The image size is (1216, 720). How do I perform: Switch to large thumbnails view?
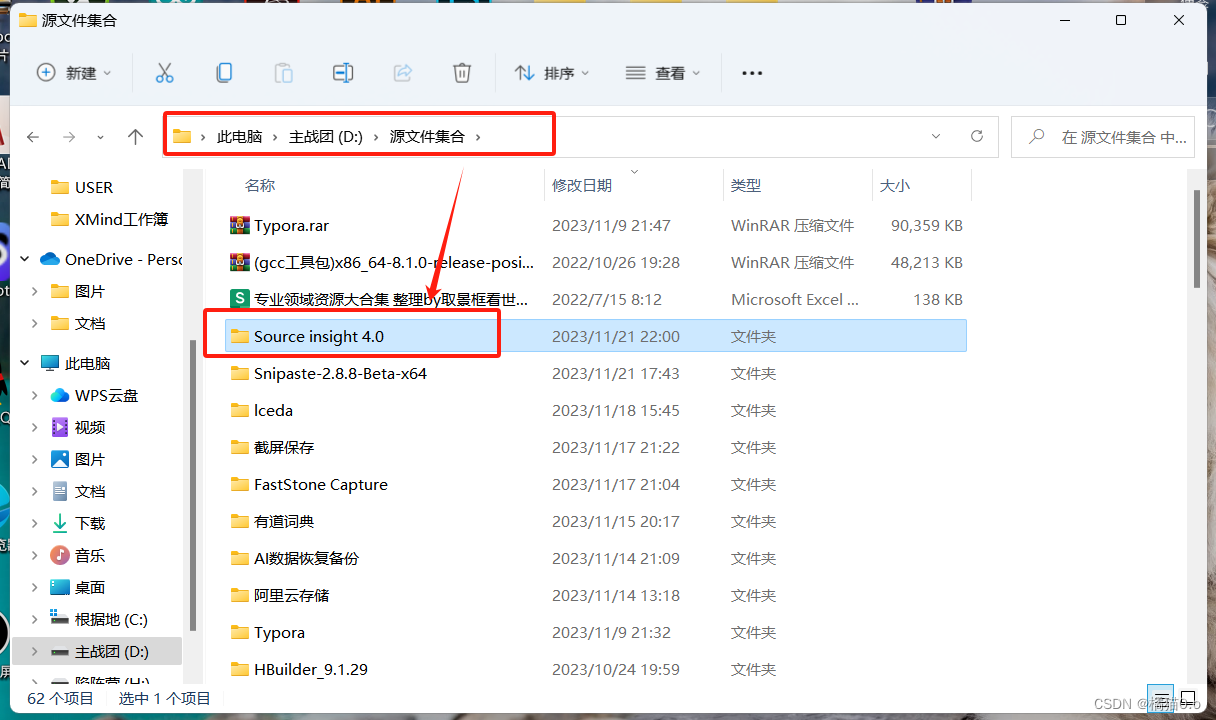[1188, 697]
